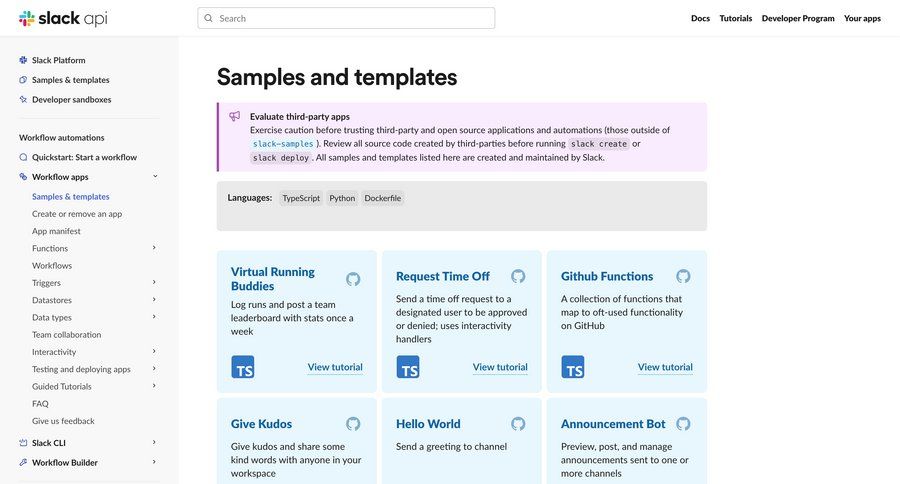View tutorial for Virtual Running Buddies

335,367
